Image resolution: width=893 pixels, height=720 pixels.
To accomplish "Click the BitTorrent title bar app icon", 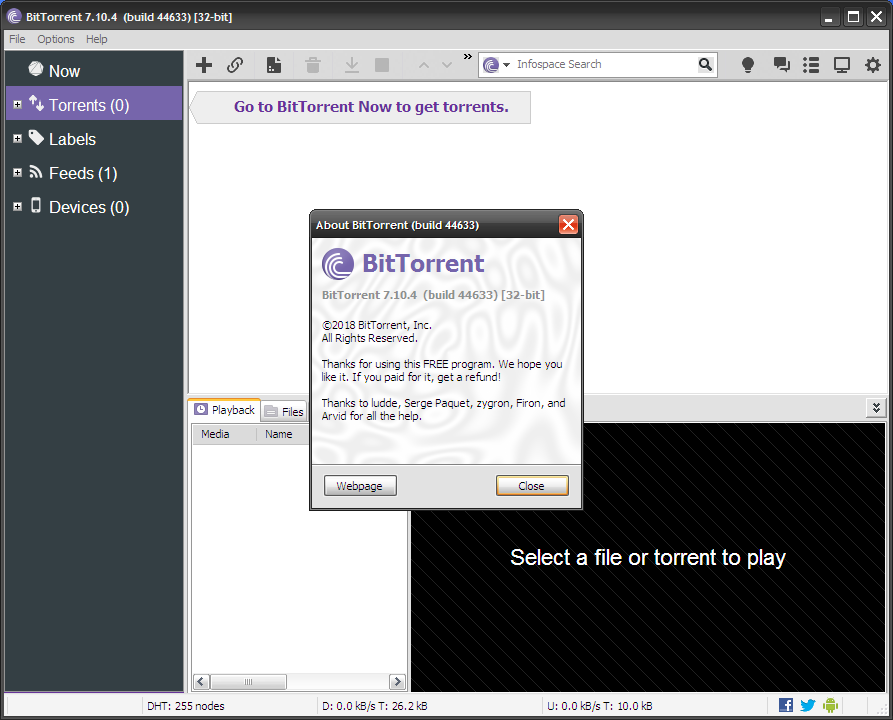I will [x=14, y=17].
